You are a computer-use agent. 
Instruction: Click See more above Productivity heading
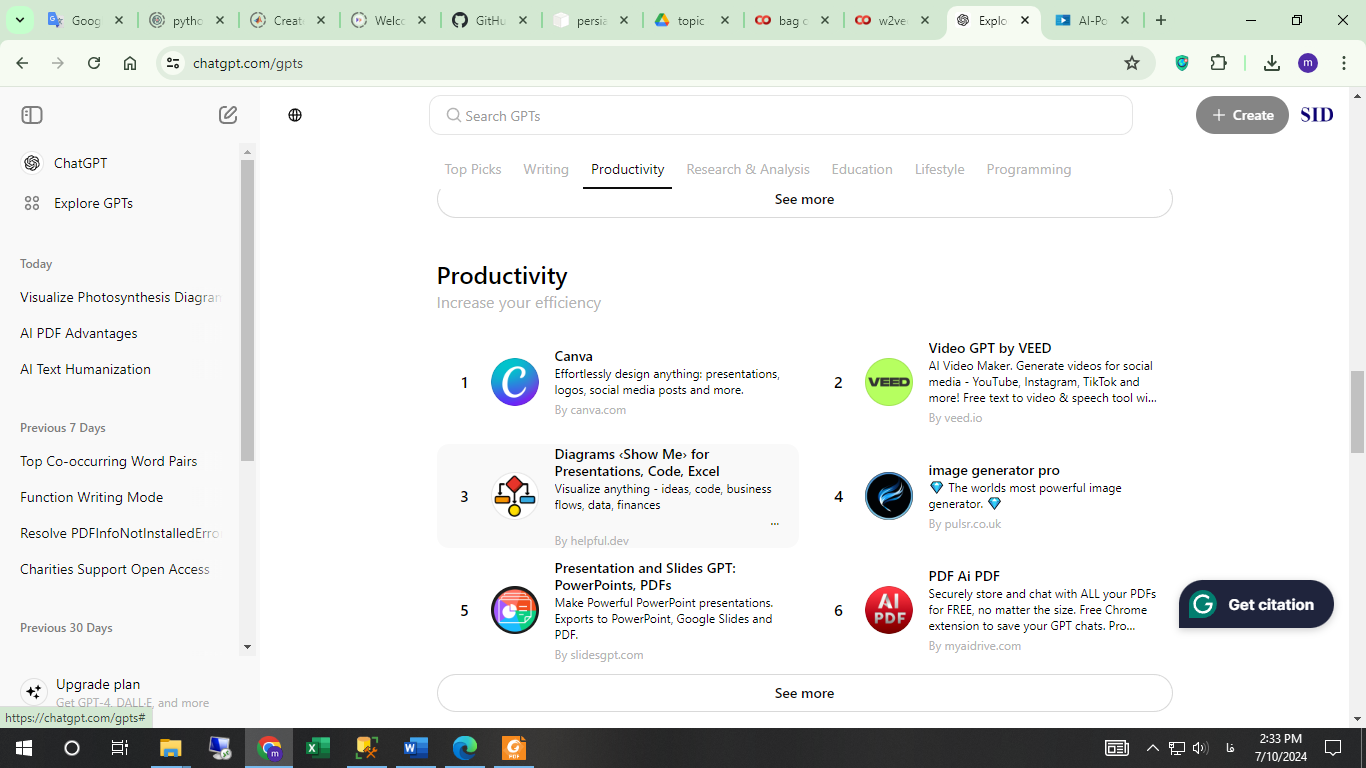[804, 199]
